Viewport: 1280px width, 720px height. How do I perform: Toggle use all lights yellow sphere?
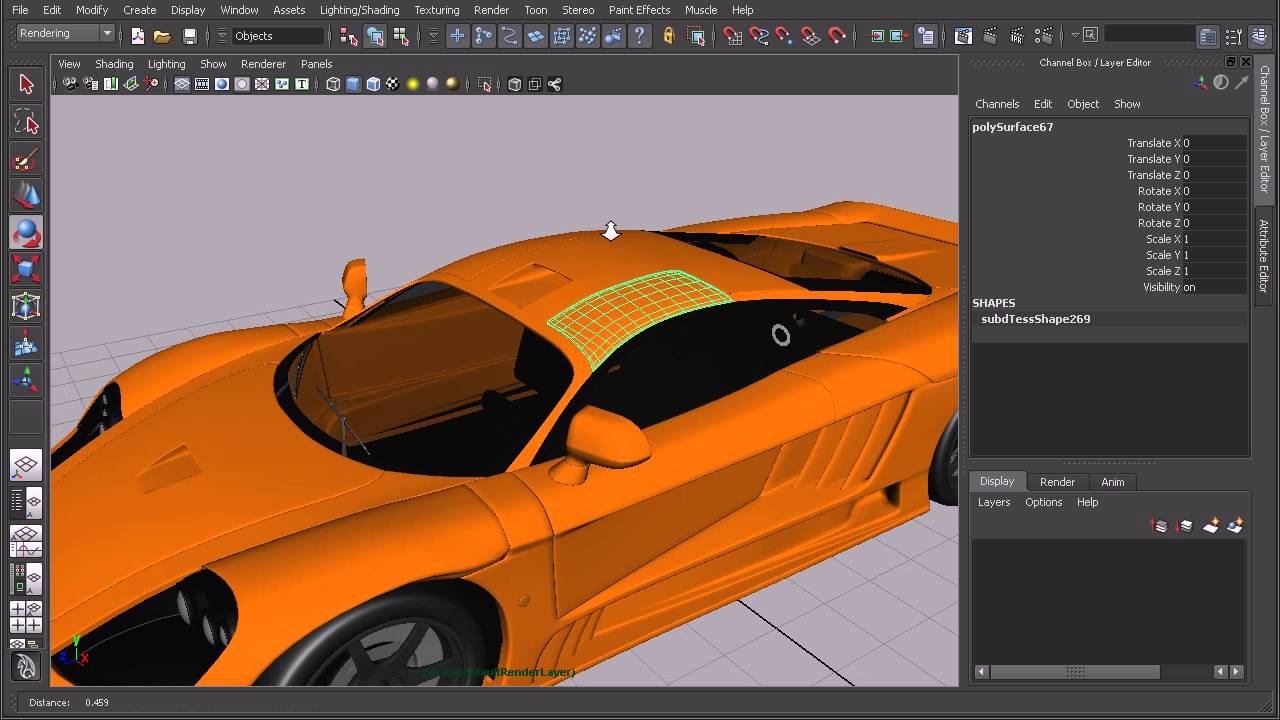point(412,85)
